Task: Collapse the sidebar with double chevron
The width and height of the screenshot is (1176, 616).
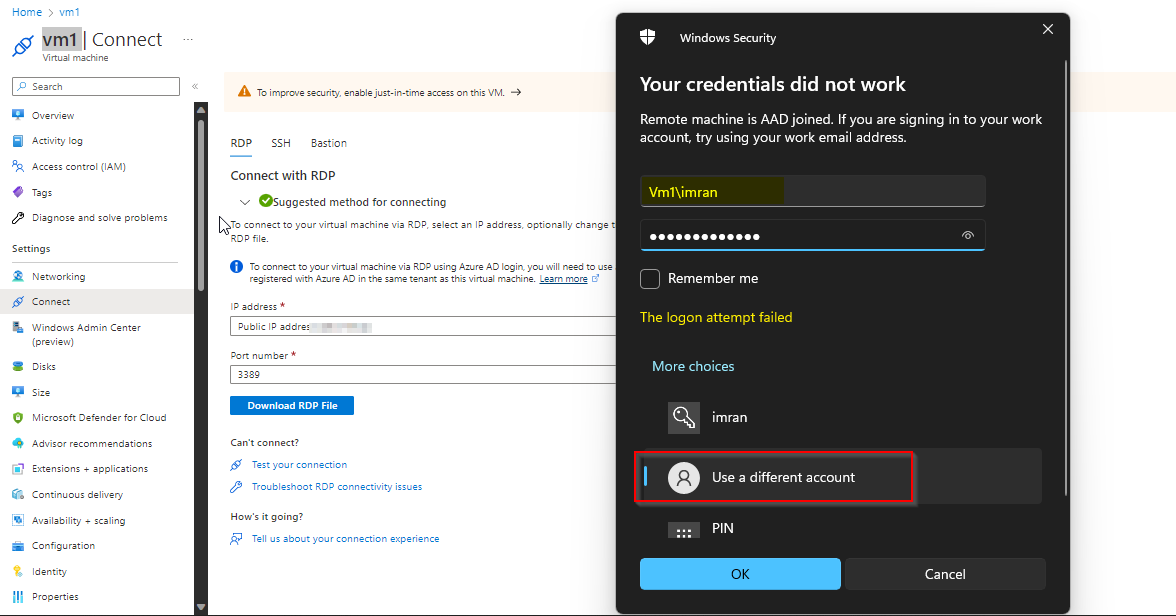Action: coord(195,86)
